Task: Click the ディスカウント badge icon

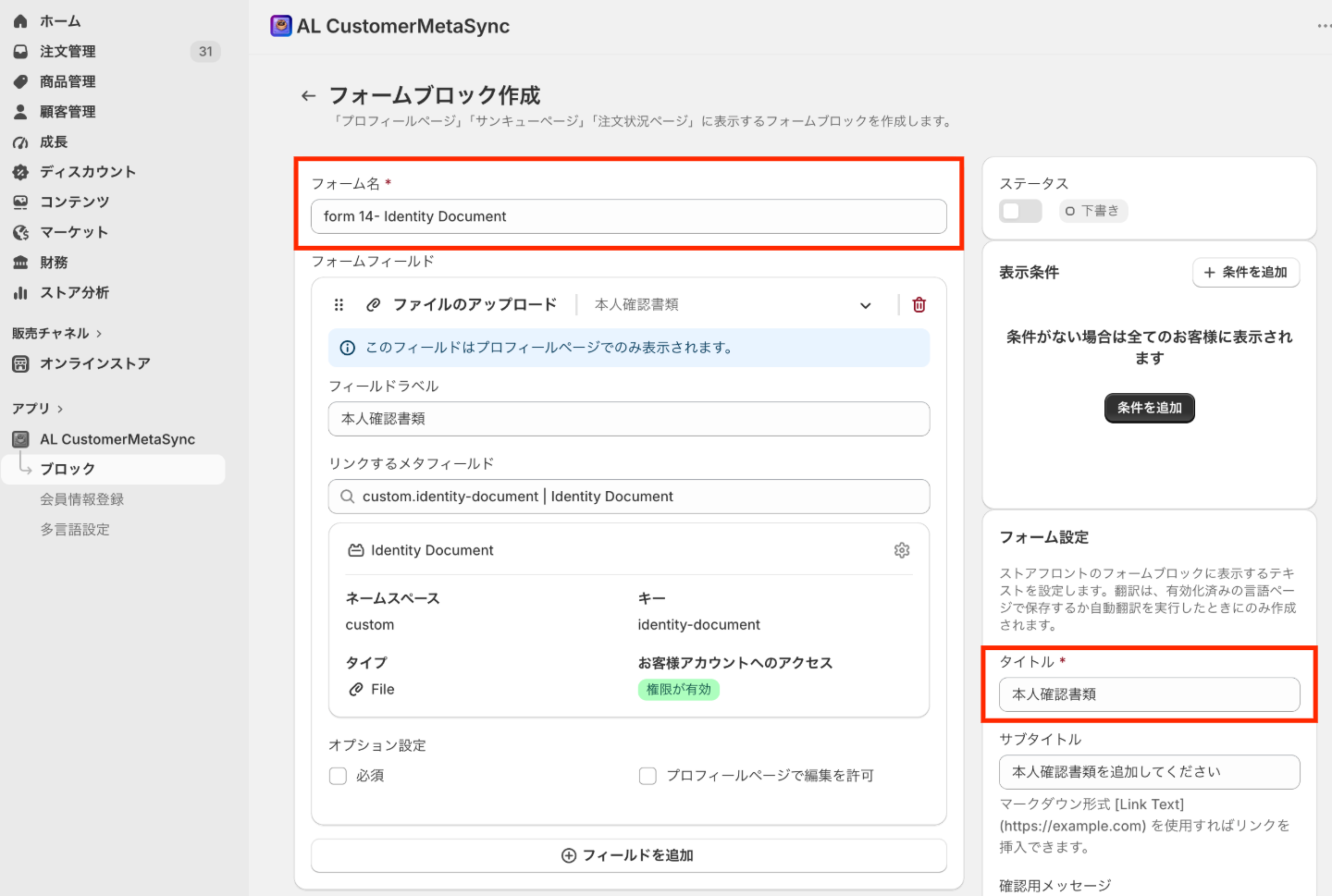Action: pos(20,172)
